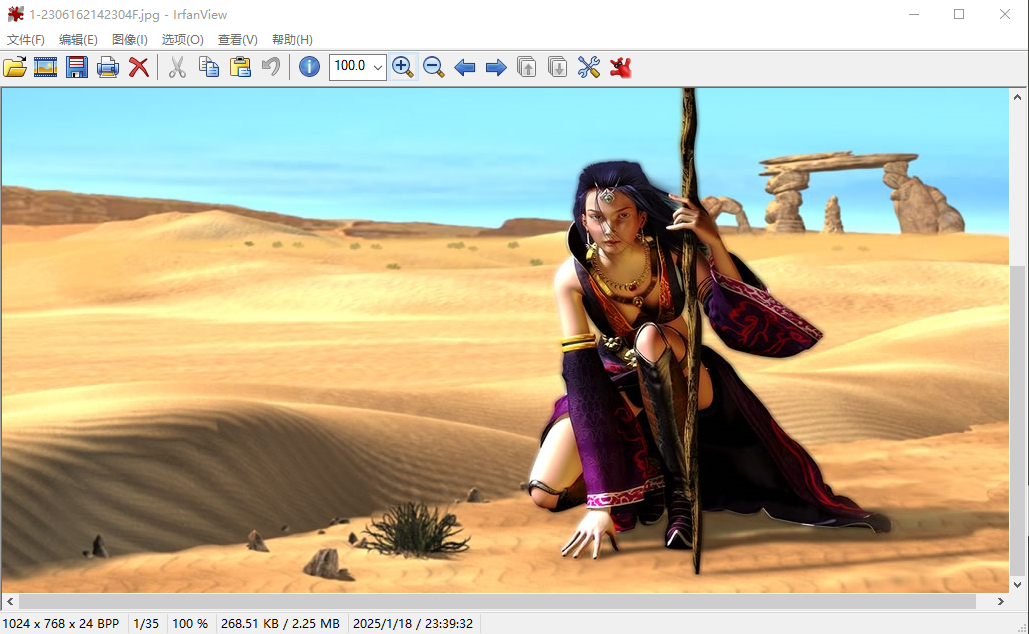Print the image using printer icon
1029x634 pixels.
(x=108, y=67)
